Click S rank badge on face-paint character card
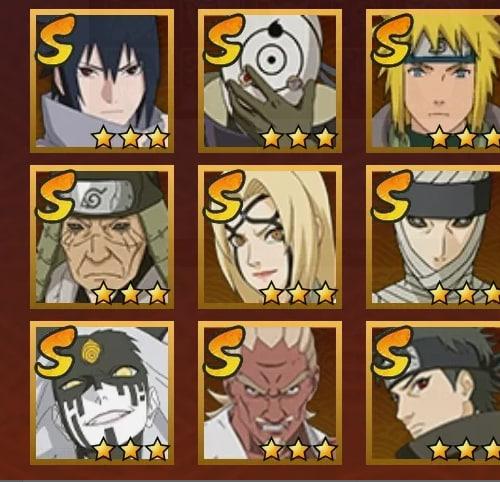Viewport: 500px width, 482px height. click(56, 352)
